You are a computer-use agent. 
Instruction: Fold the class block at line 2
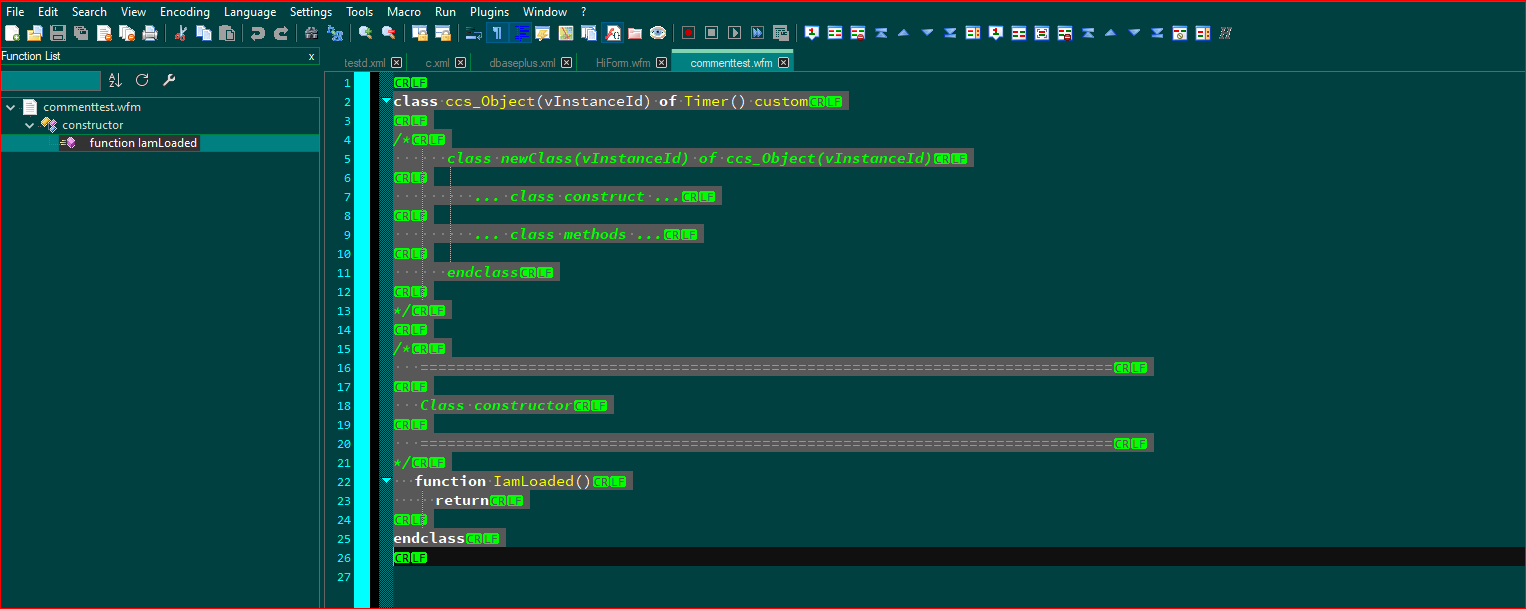[x=386, y=101]
